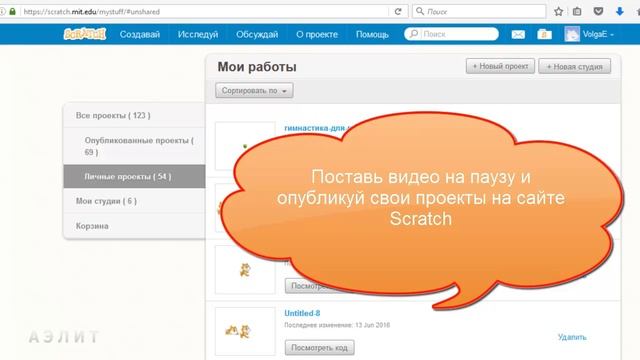Select Все проекты ( 123 )
Image resolution: width=640 pixels, height=360 pixels.
point(134,116)
